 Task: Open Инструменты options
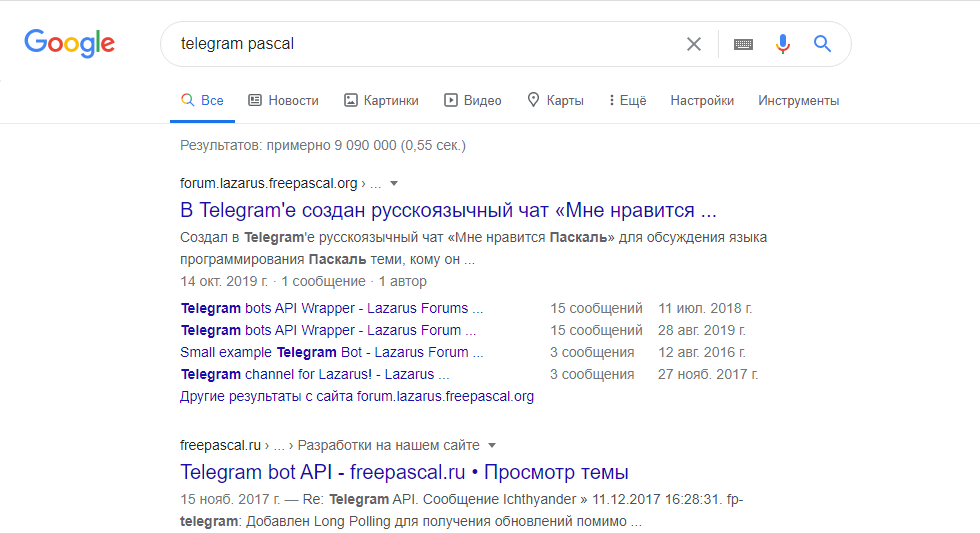coord(798,101)
